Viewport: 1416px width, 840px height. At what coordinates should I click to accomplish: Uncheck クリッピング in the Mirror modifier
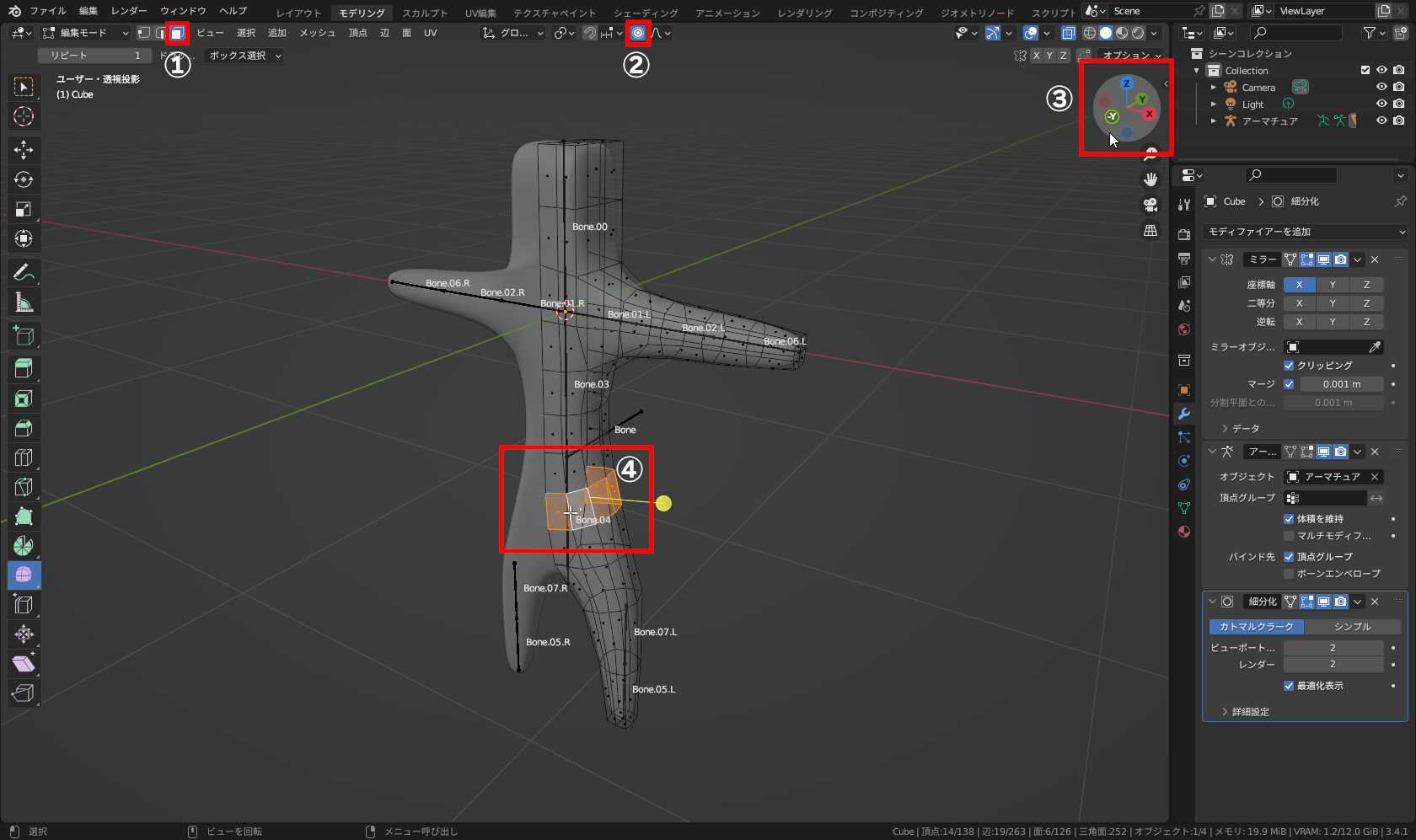click(1289, 365)
